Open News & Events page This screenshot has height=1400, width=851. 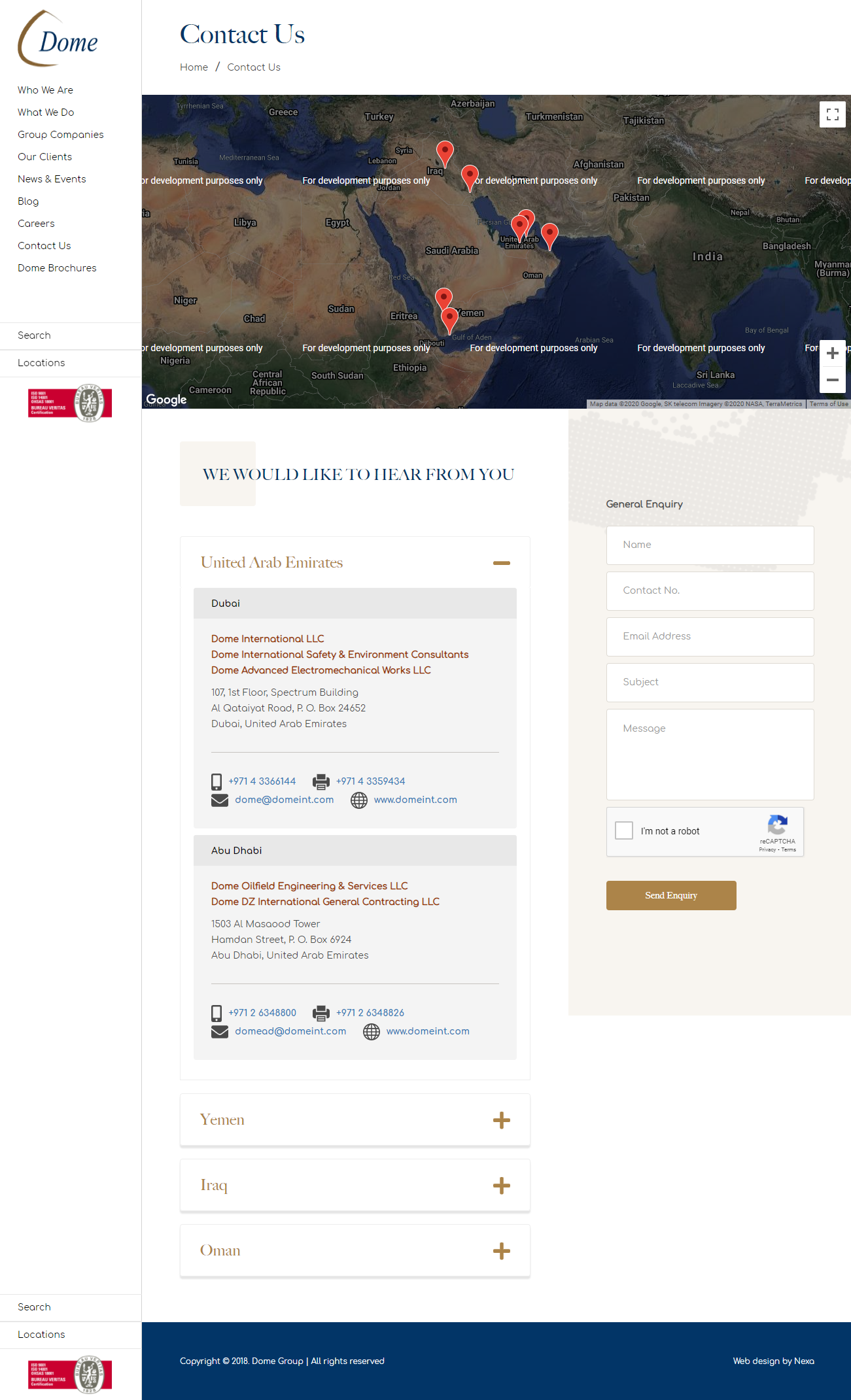[52, 179]
